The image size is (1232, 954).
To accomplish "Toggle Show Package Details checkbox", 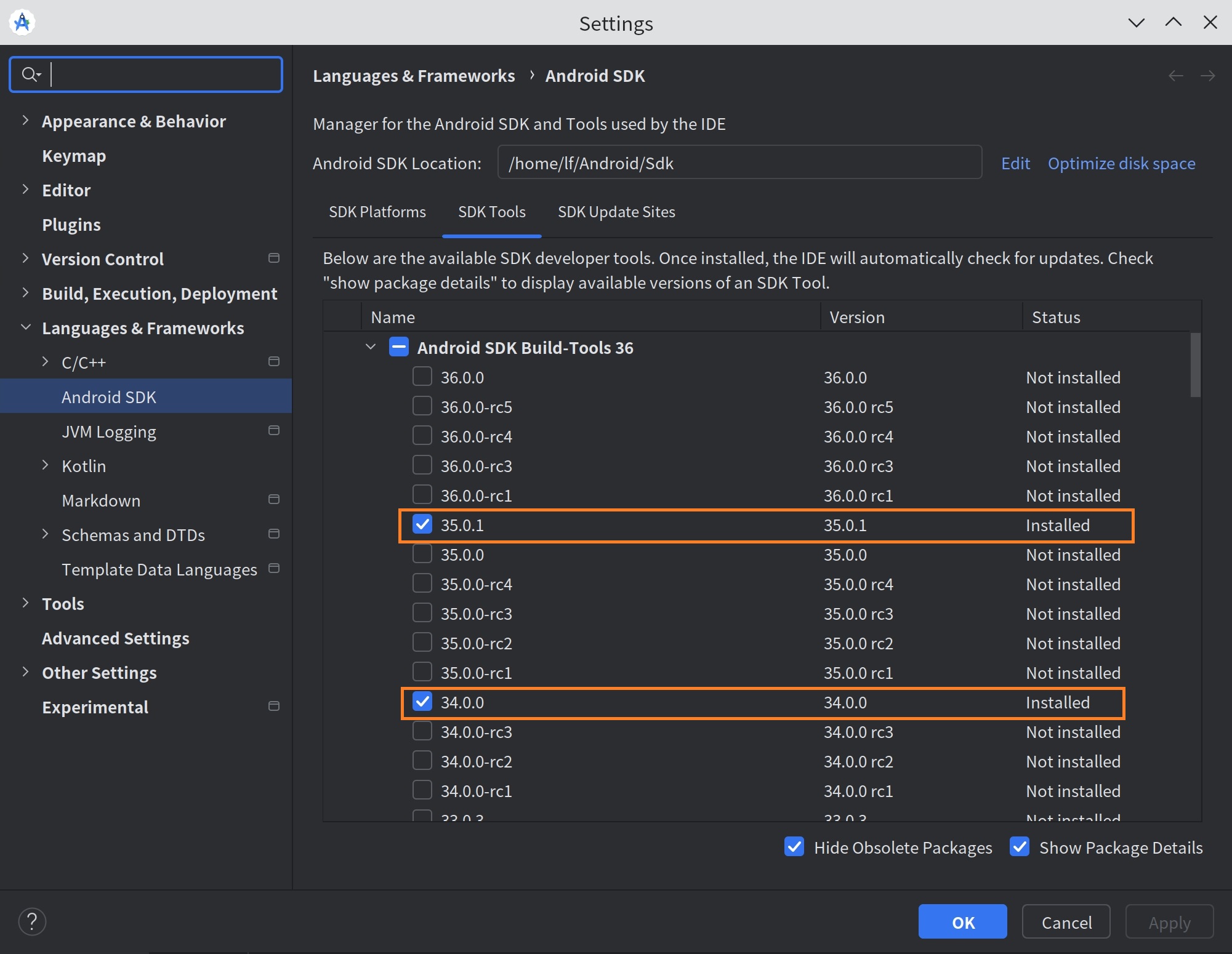I will (x=1020, y=847).
